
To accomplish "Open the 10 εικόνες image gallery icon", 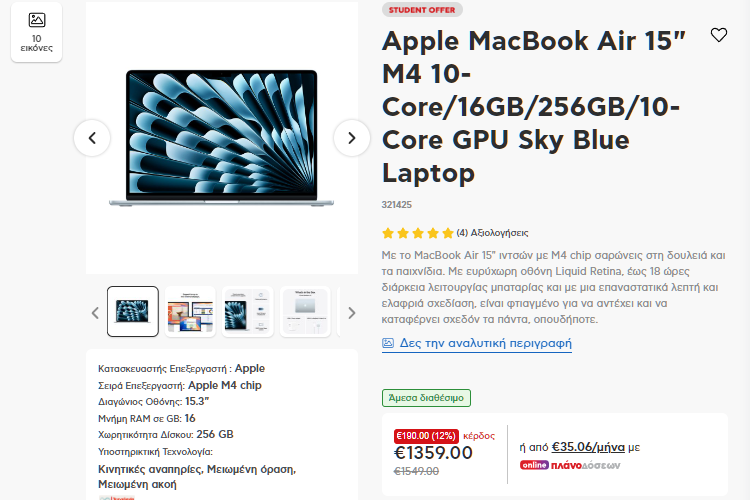I will click(x=36, y=32).
